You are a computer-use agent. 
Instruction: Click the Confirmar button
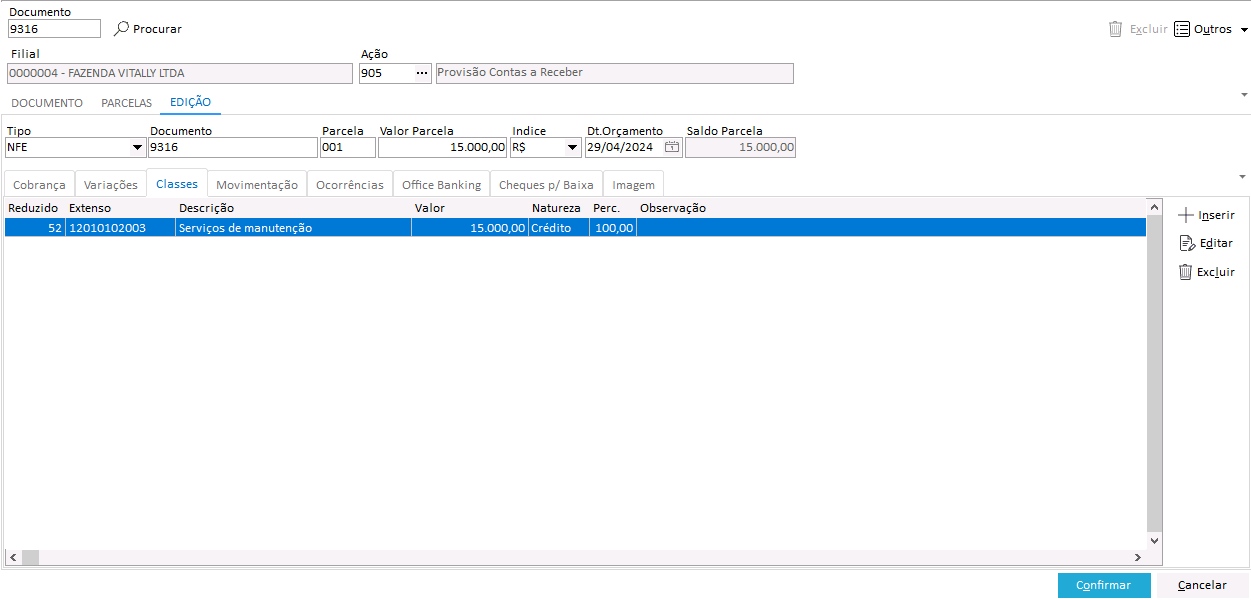click(x=1104, y=585)
